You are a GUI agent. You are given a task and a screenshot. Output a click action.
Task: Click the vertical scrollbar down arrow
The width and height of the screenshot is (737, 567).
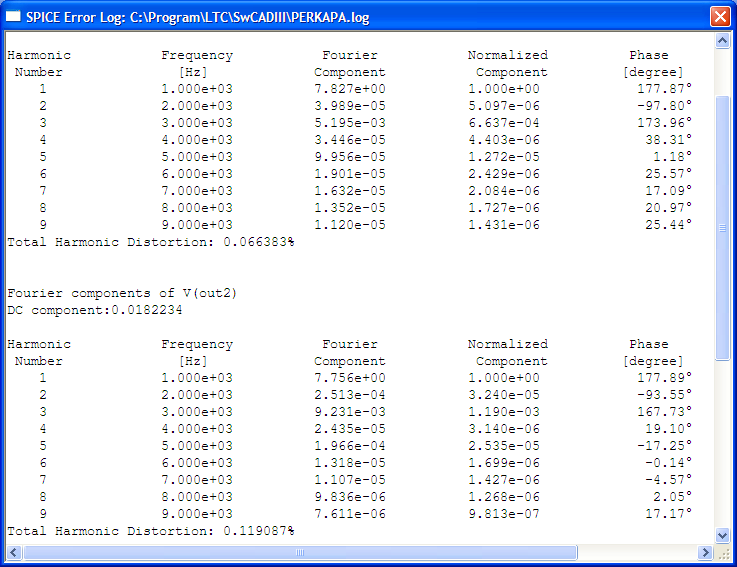point(722,535)
